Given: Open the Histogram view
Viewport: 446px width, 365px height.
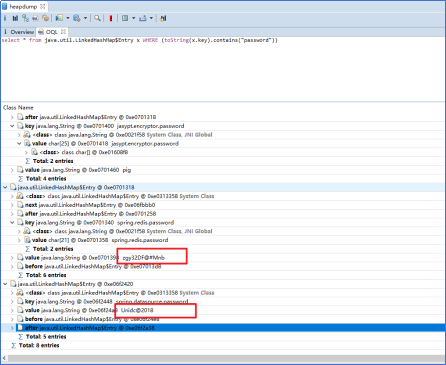Looking at the screenshot, I should pos(15,18).
